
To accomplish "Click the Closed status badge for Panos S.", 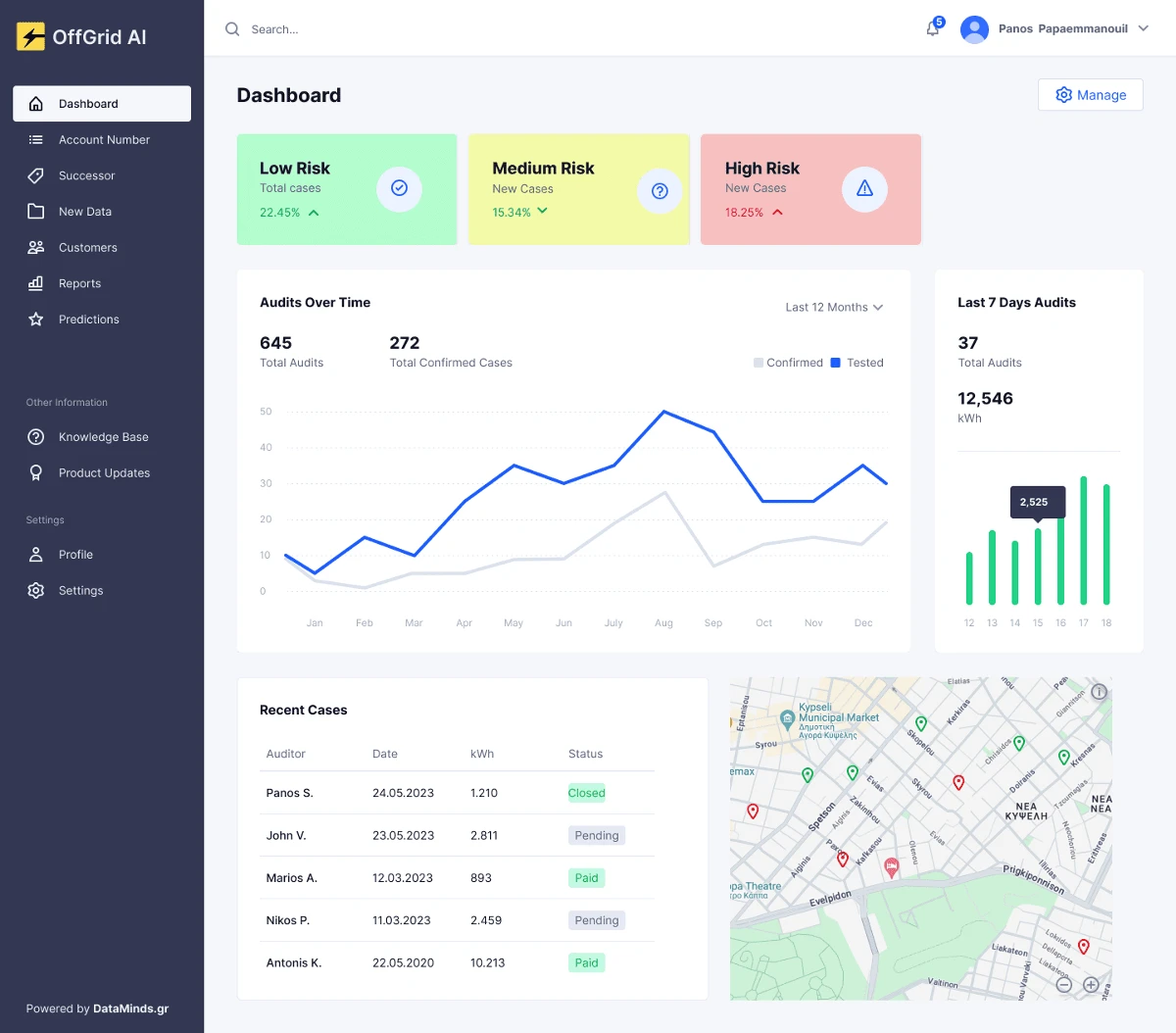I will [x=587, y=793].
